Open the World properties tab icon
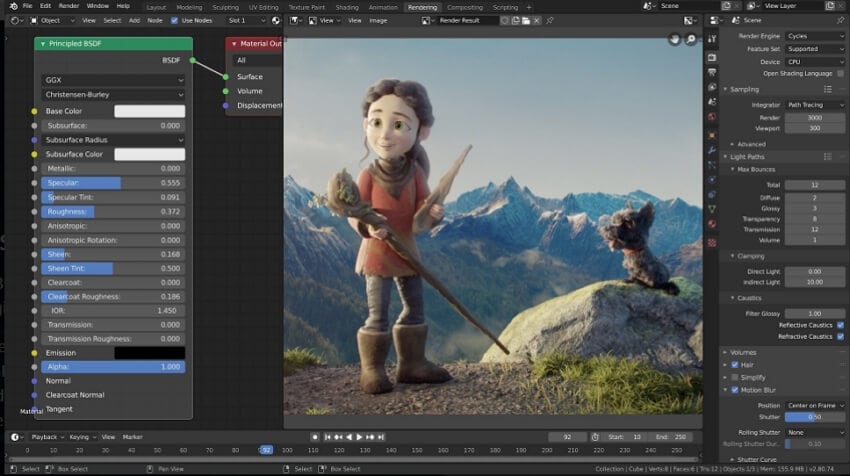Viewport: 850px width, 476px height. click(x=712, y=117)
